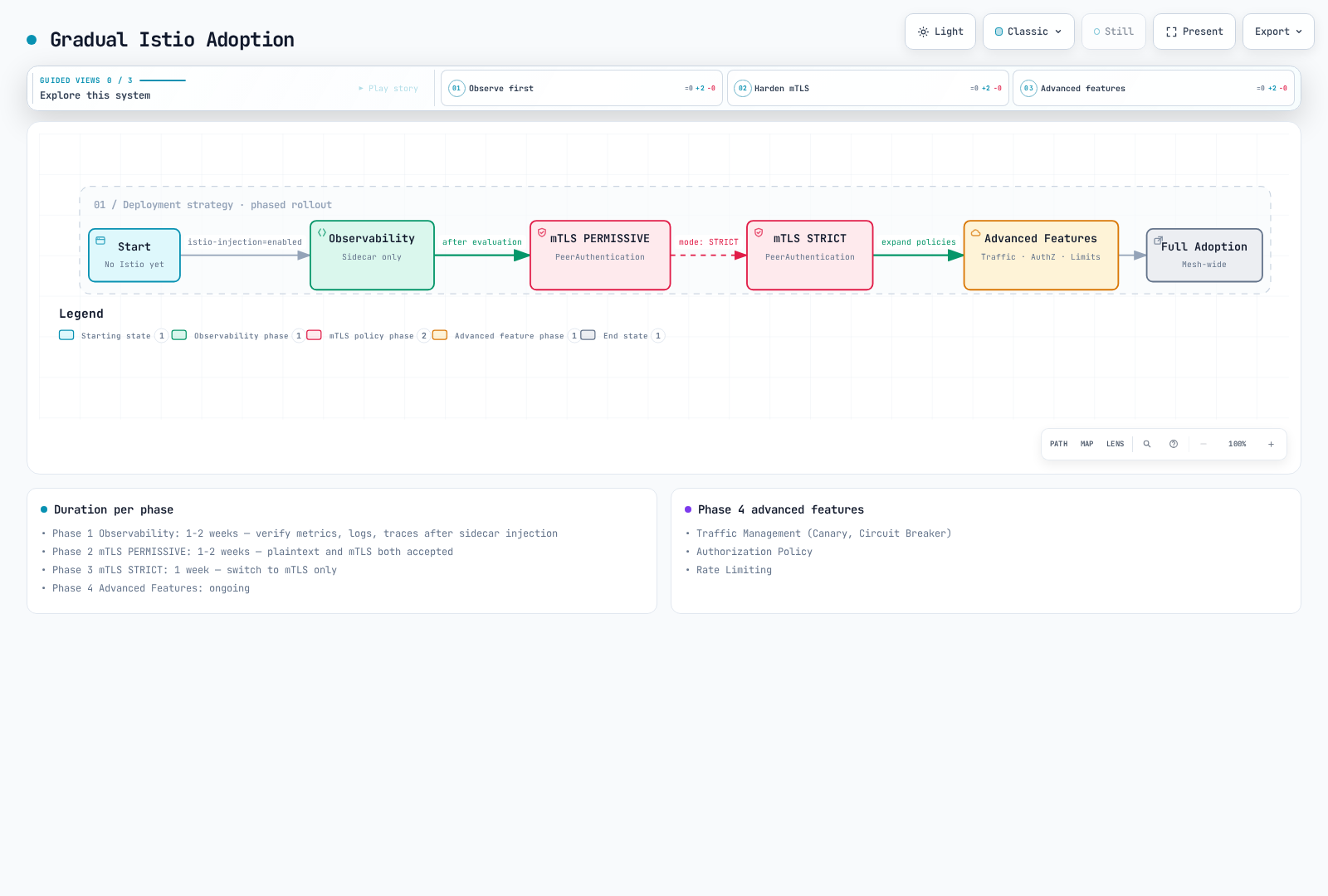Click the Deployment strategy group label
The width and height of the screenshot is (1328, 896).
click(x=212, y=205)
